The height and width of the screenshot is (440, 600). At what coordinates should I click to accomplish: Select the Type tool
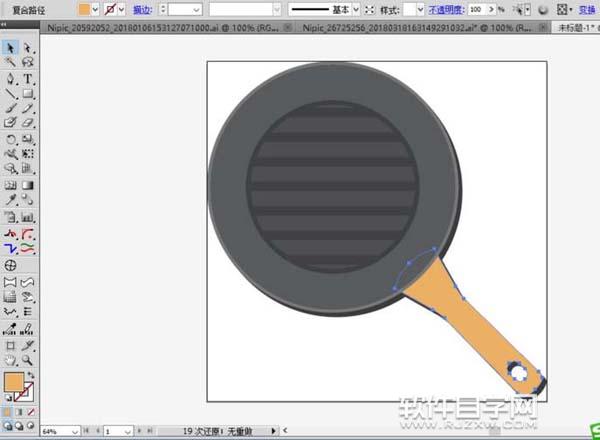[28, 79]
